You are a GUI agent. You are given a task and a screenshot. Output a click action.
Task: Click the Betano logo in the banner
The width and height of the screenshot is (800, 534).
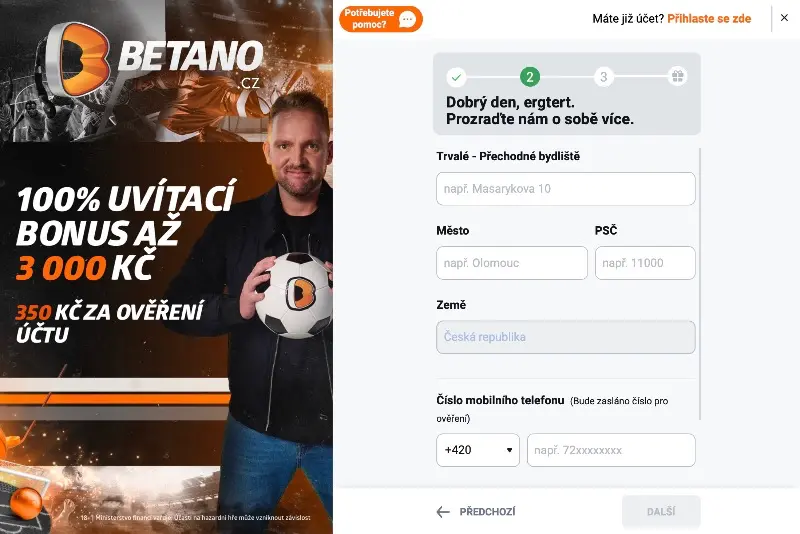pos(154,59)
